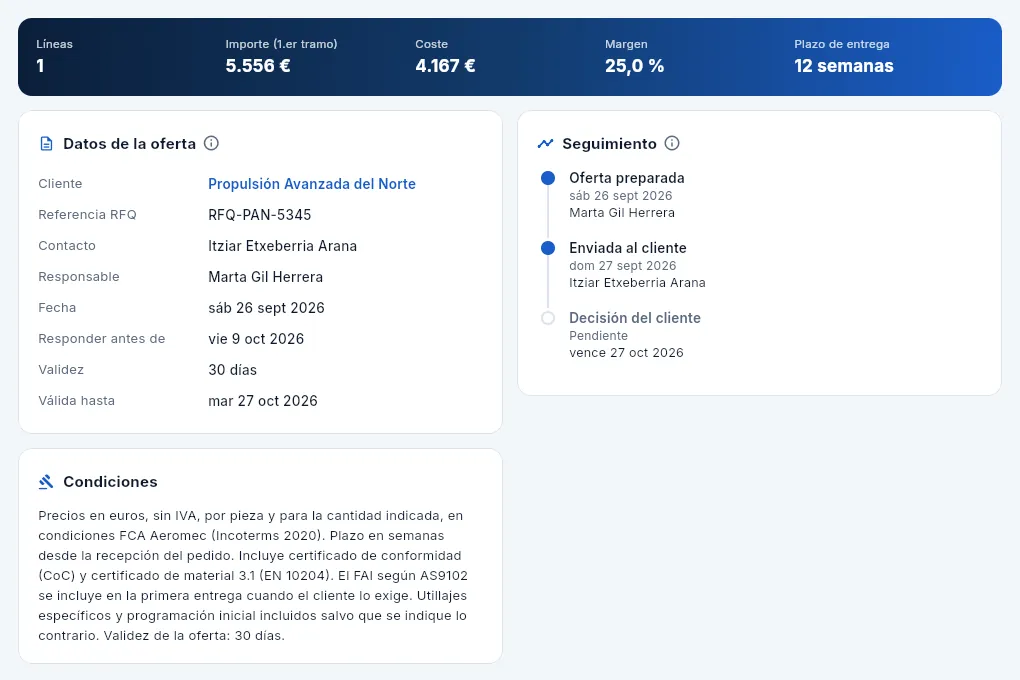Click the vence 27 oct 2026 text
Screen dimensions: 1020x680
pos(626,353)
